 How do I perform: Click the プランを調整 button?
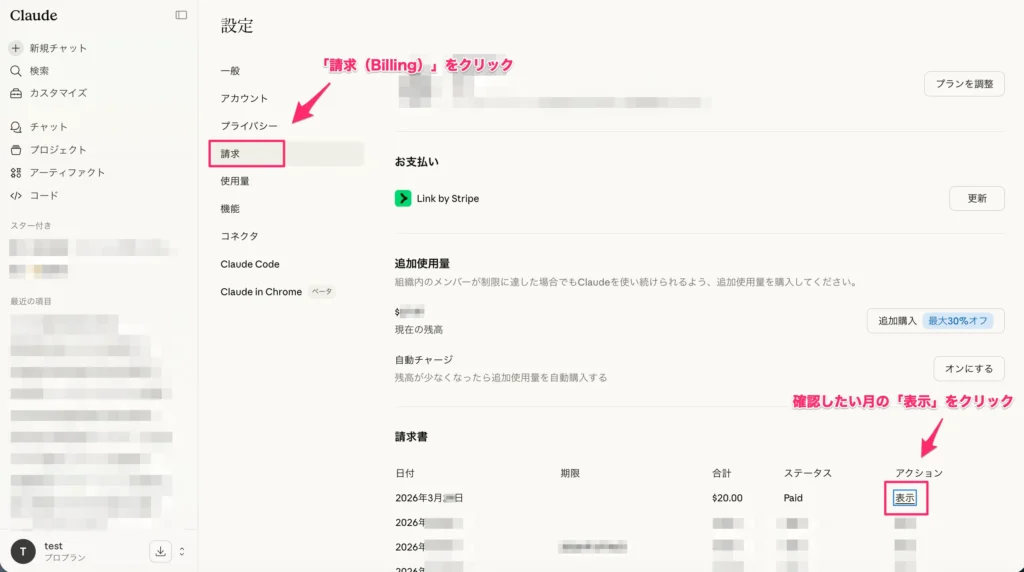coord(964,84)
